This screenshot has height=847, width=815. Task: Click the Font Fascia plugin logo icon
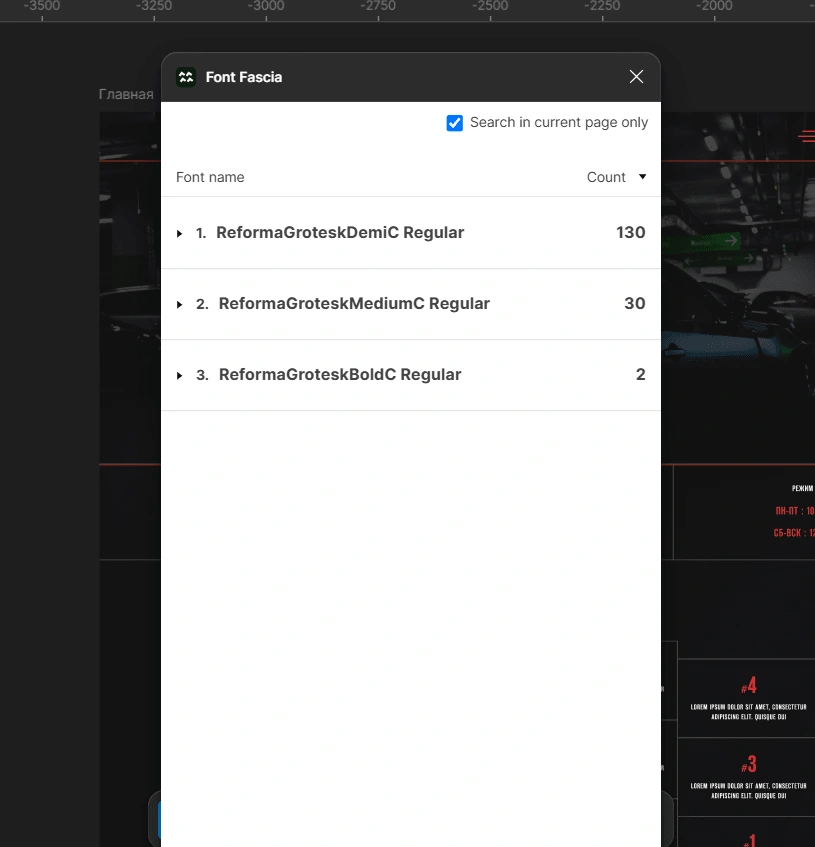186,77
